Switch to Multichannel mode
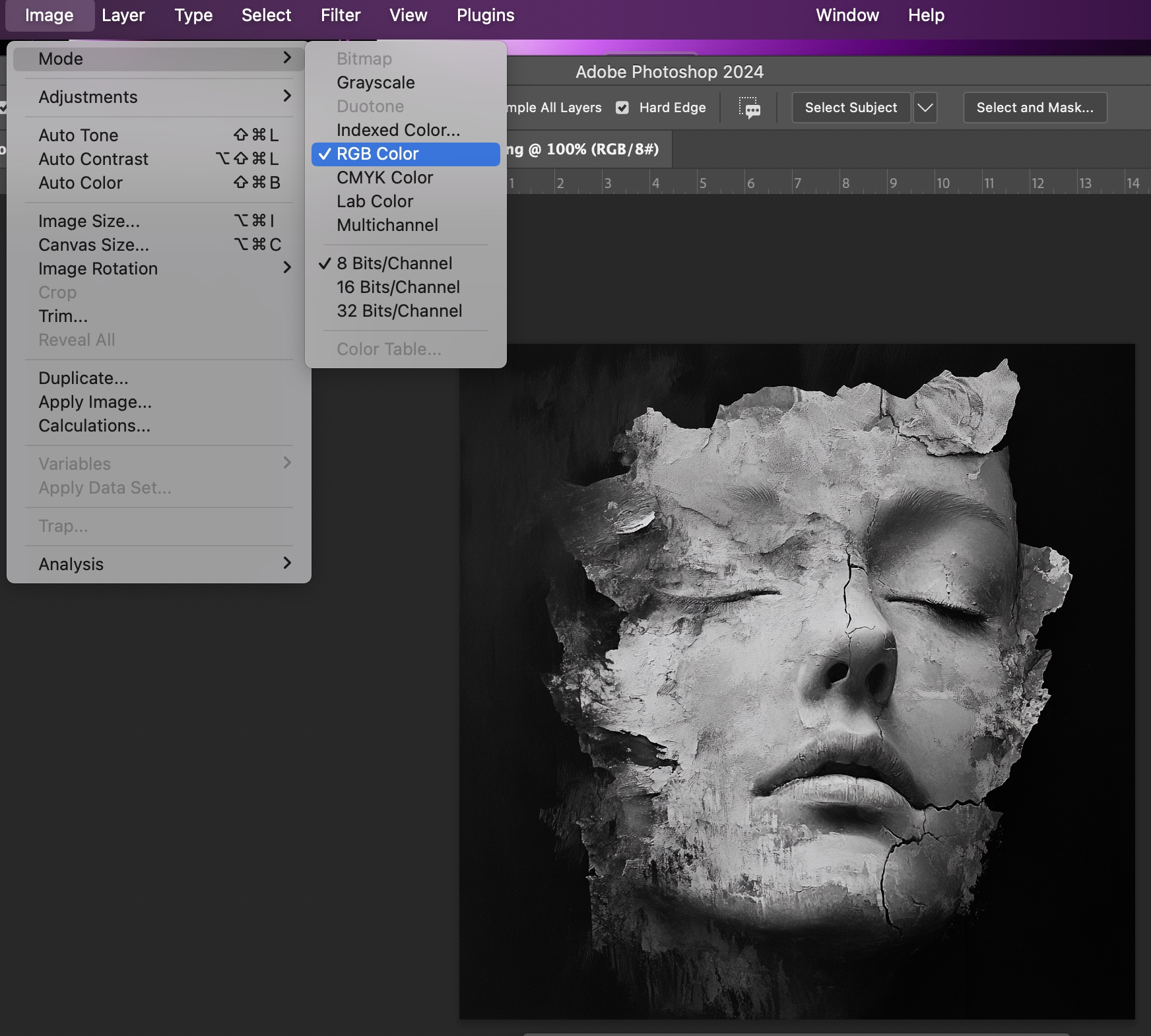 coord(406,225)
